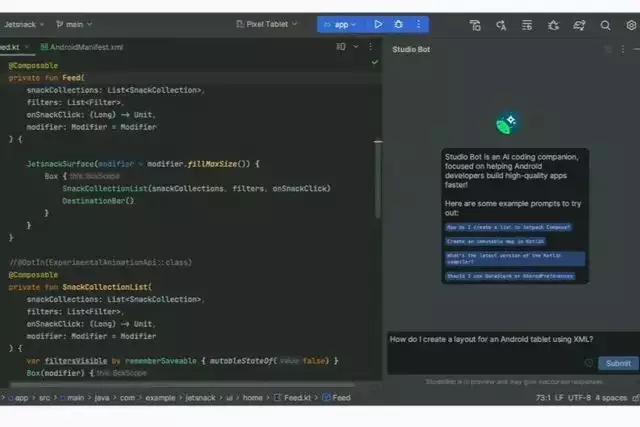Click the src breadcrumb
640x427 pixels.
(x=44, y=398)
